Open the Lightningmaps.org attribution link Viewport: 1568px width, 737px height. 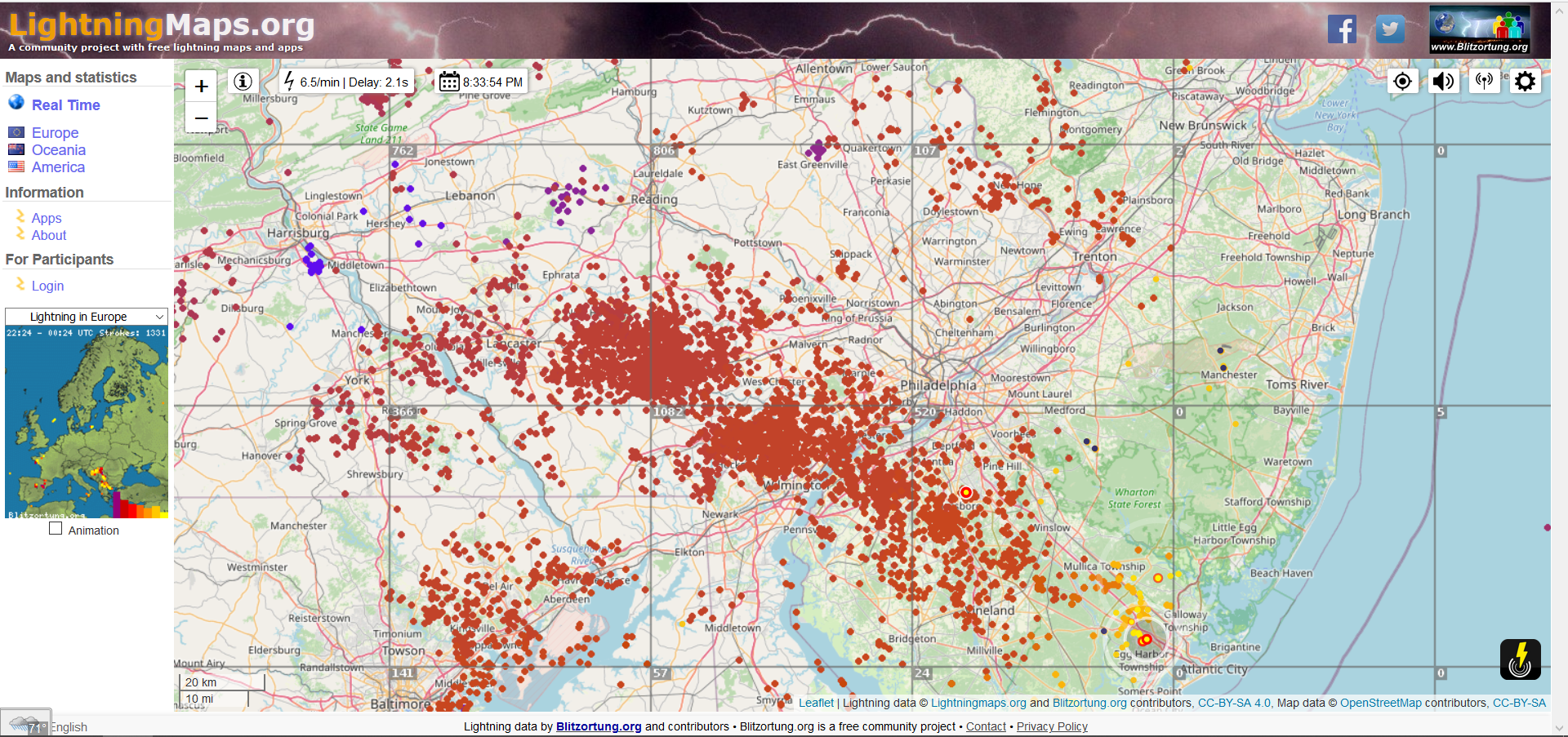click(x=978, y=703)
